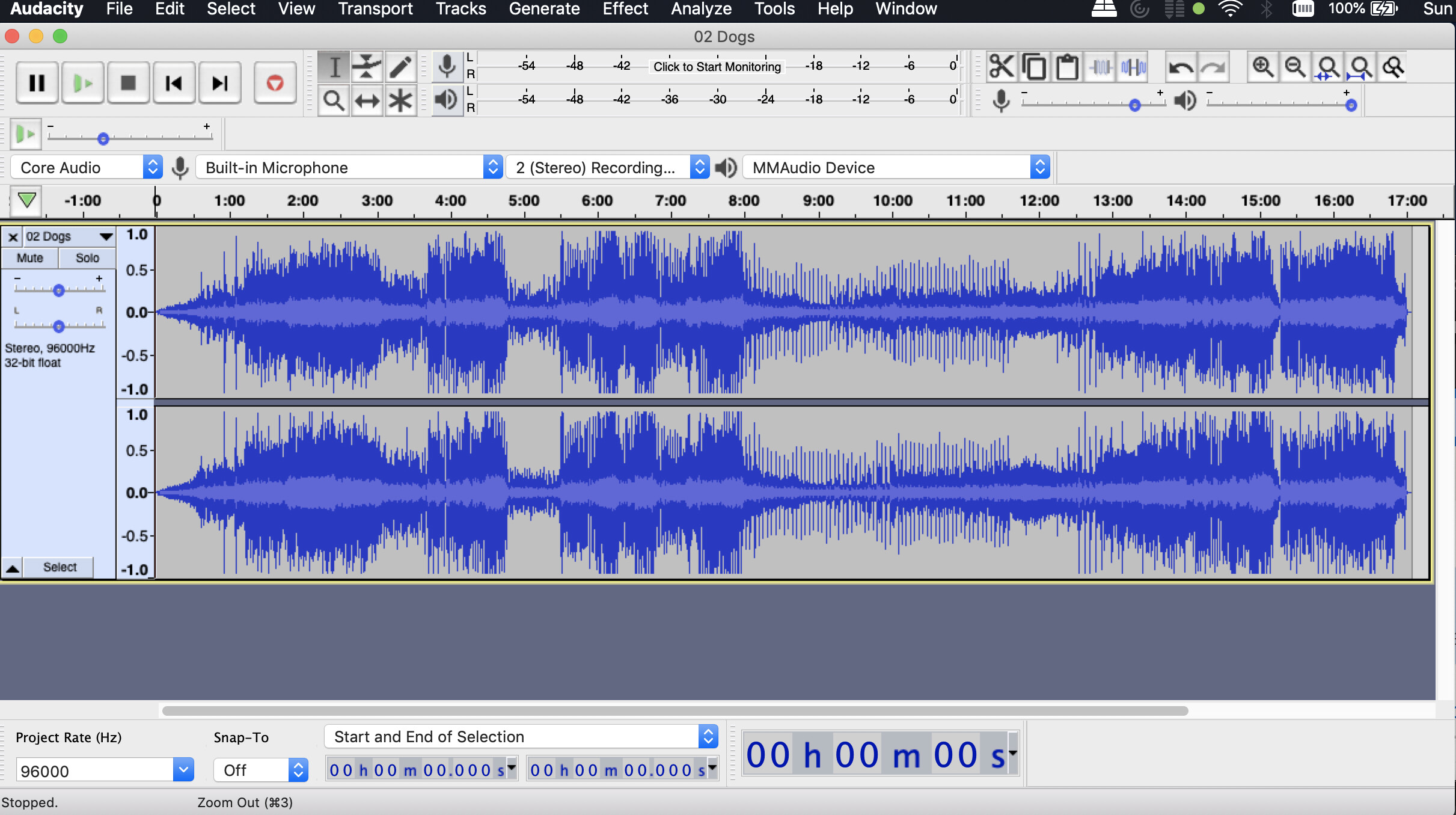The width and height of the screenshot is (1456, 815).
Task: Expand the 02 Dogs track menu arrow
Action: click(106, 236)
